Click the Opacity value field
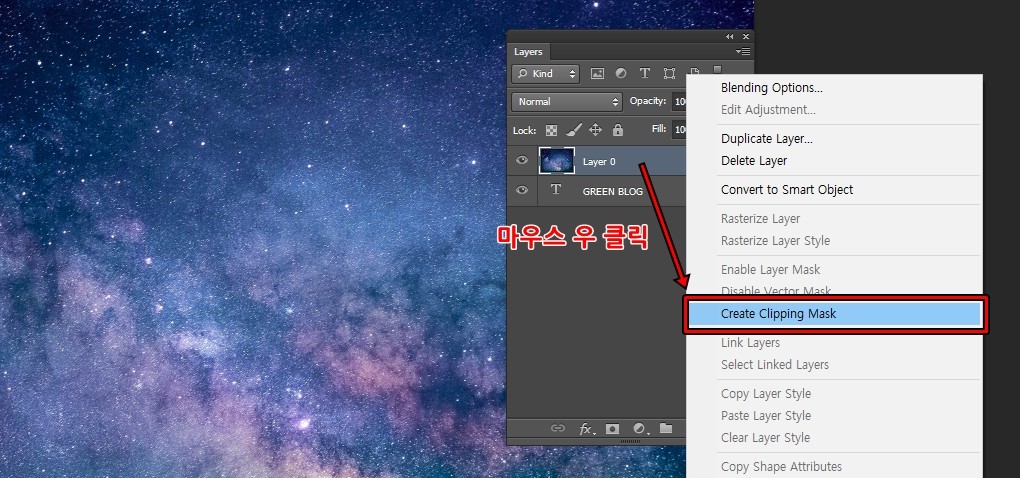The image size is (1020, 478). (680, 101)
